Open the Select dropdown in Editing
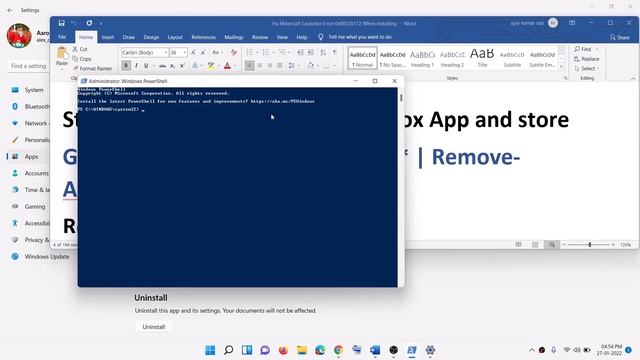The image size is (640, 360). pyautogui.click(x=587, y=69)
